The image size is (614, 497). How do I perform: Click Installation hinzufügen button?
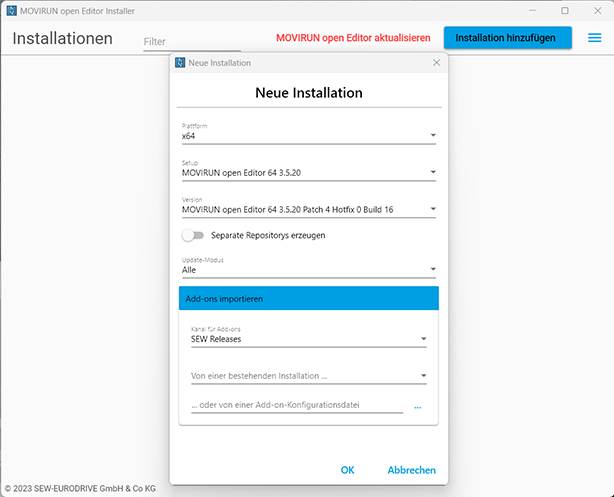point(507,38)
